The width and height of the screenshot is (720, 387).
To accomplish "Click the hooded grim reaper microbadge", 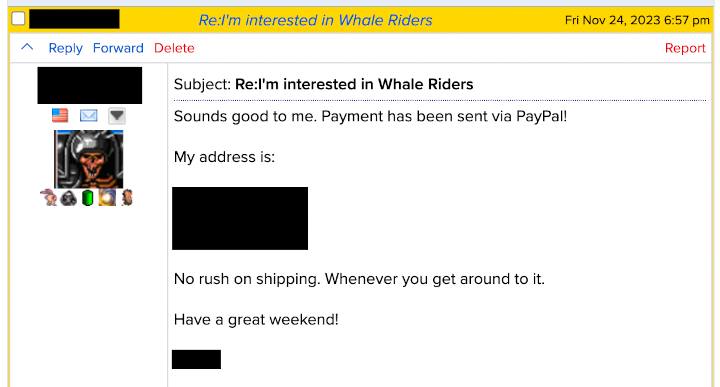I will tap(68, 198).
